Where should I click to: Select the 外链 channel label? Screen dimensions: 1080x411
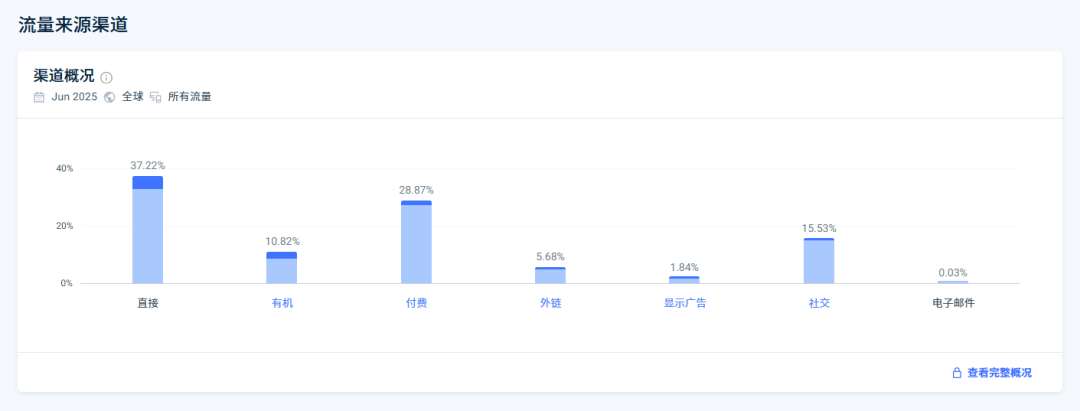point(550,303)
